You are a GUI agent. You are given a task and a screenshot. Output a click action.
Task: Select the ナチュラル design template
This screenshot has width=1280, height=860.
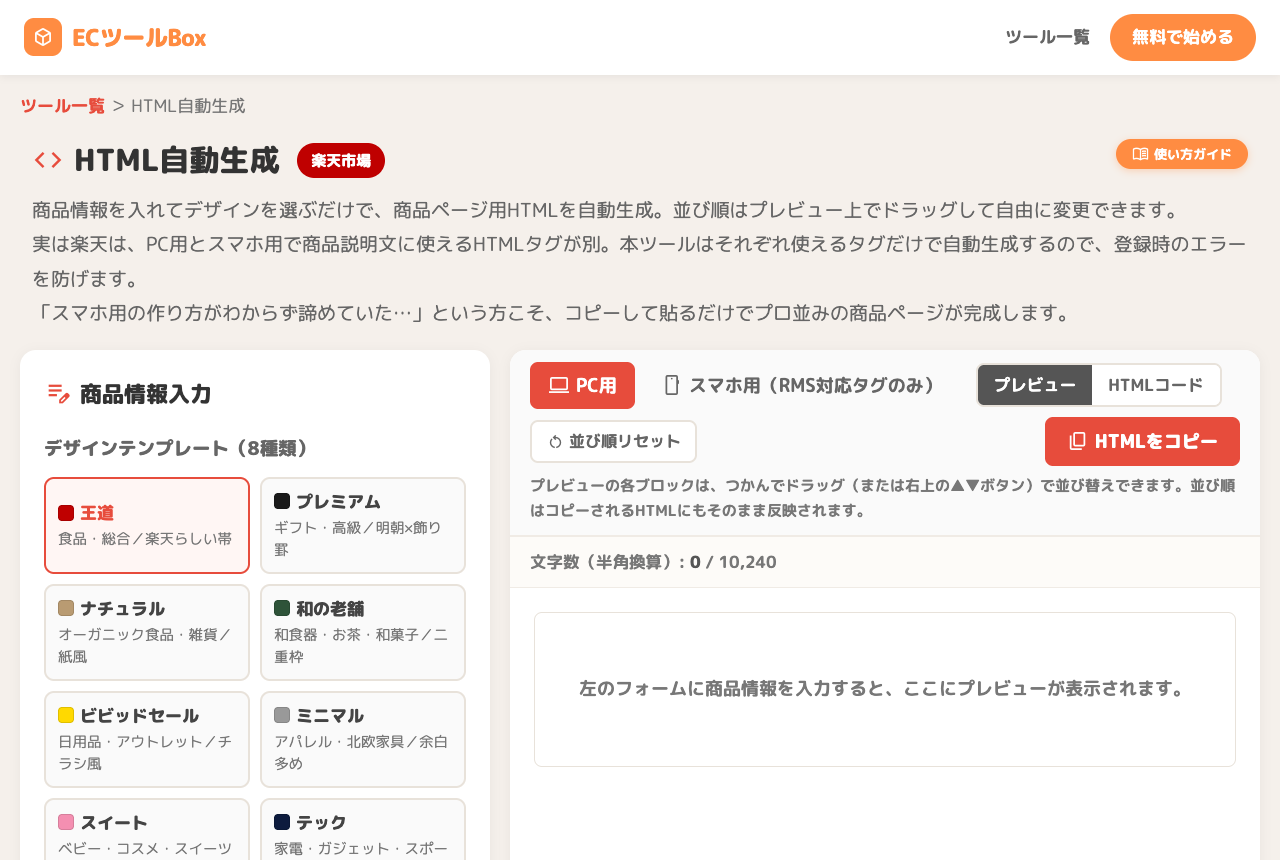[147, 632]
